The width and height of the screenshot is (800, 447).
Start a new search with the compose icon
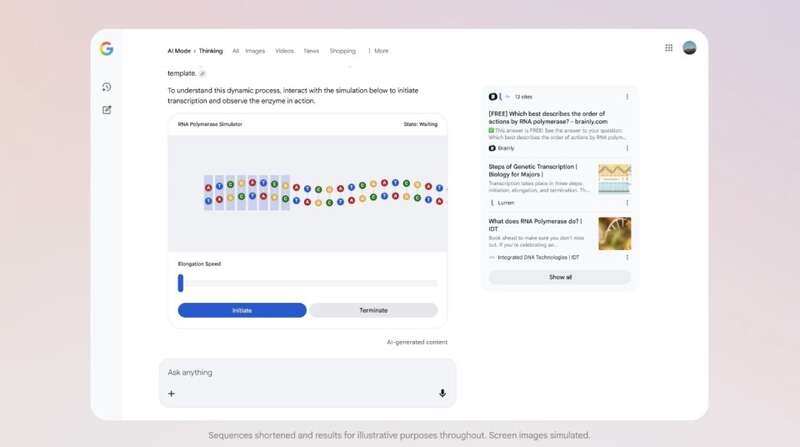(x=107, y=110)
